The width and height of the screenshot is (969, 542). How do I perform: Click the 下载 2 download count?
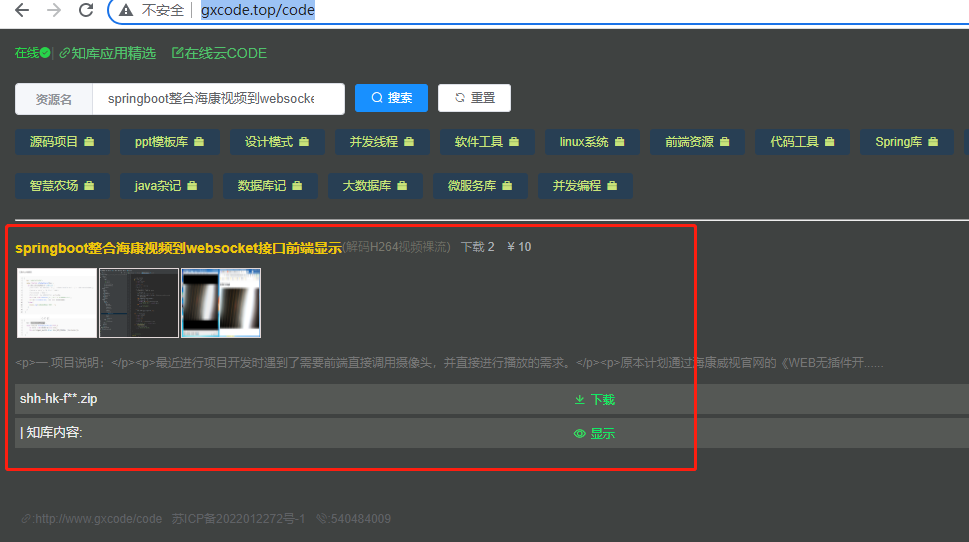click(478, 247)
